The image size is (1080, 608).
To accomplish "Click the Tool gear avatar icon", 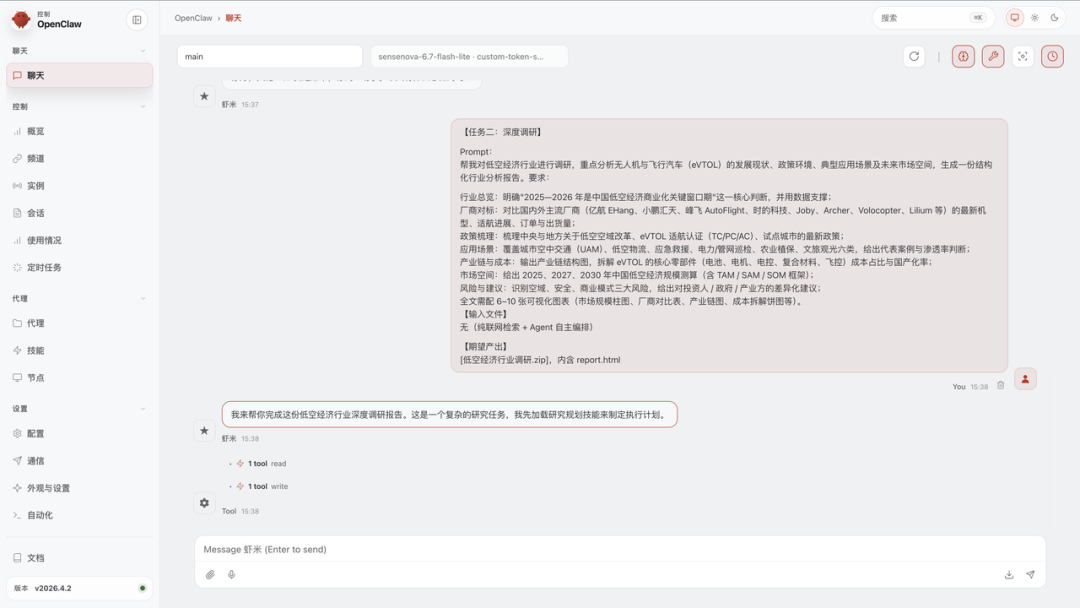I will click(204, 503).
